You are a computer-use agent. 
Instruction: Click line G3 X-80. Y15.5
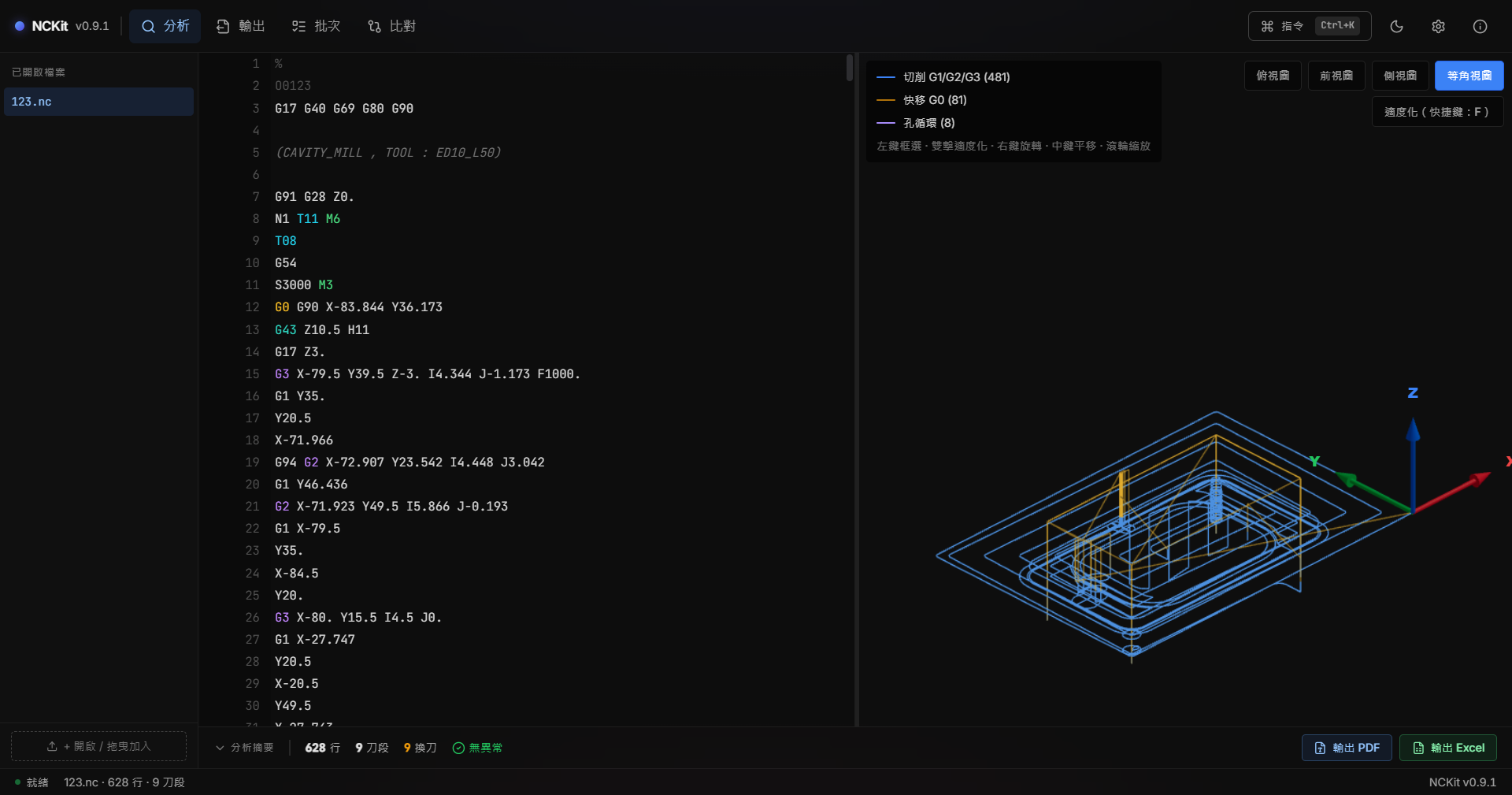[x=358, y=617]
